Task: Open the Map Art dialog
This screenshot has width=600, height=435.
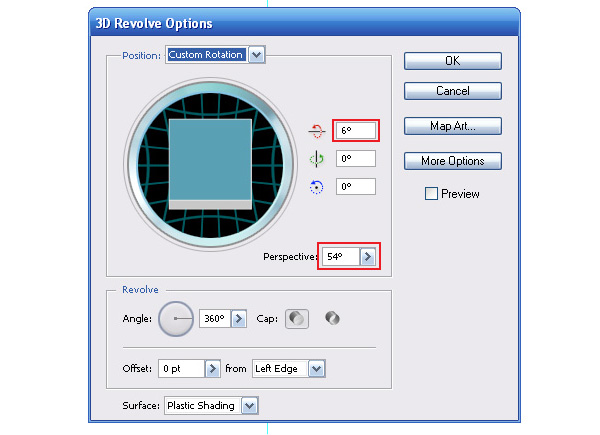Action: click(x=453, y=126)
